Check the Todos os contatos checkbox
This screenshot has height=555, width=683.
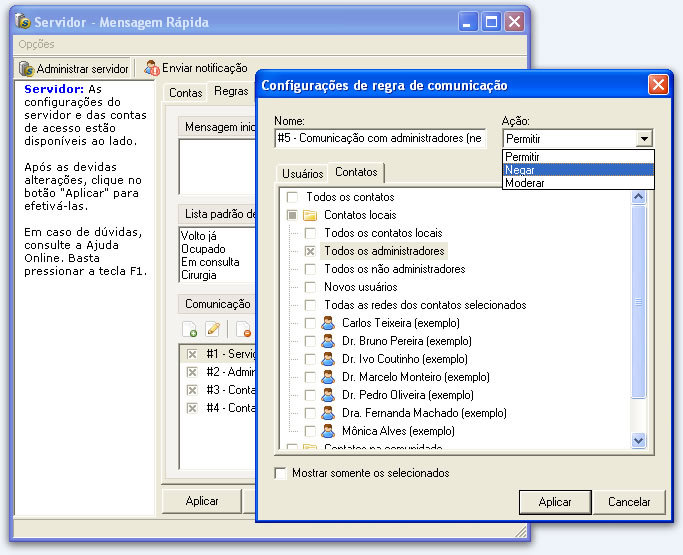pyautogui.click(x=292, y=197)
